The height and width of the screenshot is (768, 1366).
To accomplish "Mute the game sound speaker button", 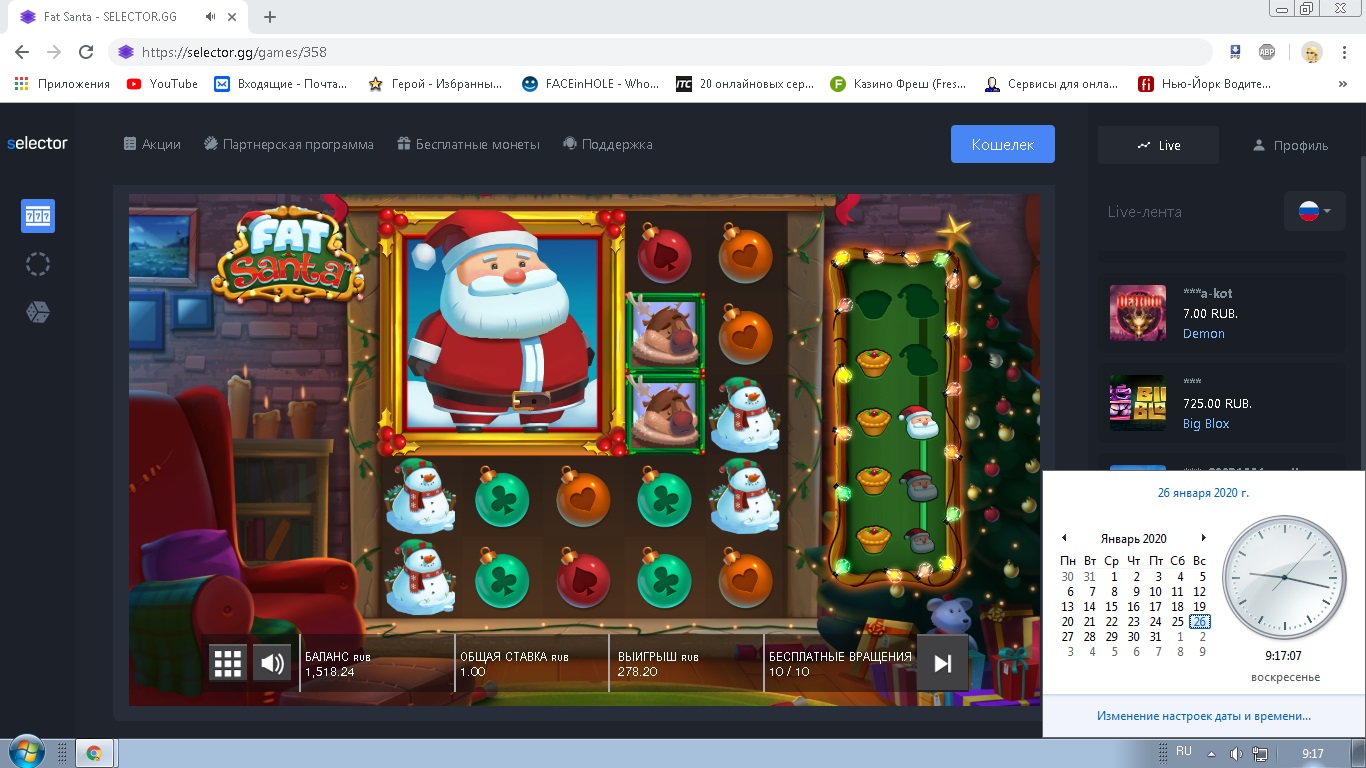I will click(x=271, y=663).
